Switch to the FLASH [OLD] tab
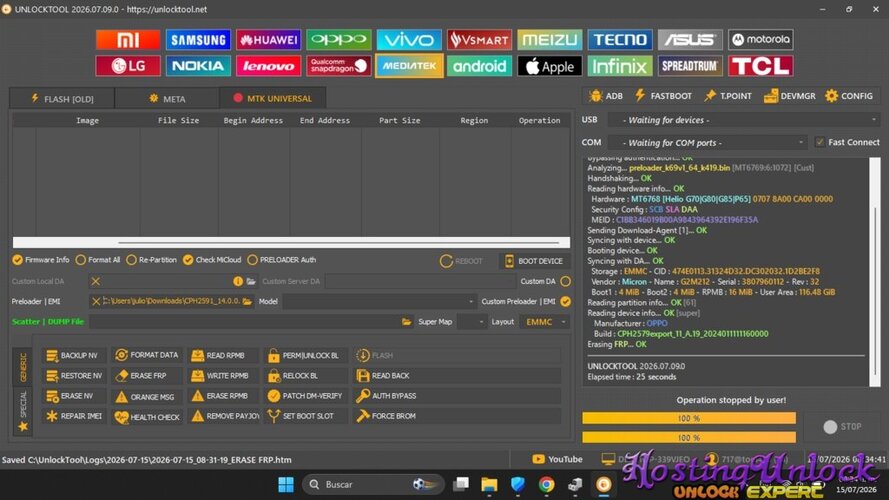Image resolution: width=889 pixels, height=500 pixels. (x=62, y=99)
